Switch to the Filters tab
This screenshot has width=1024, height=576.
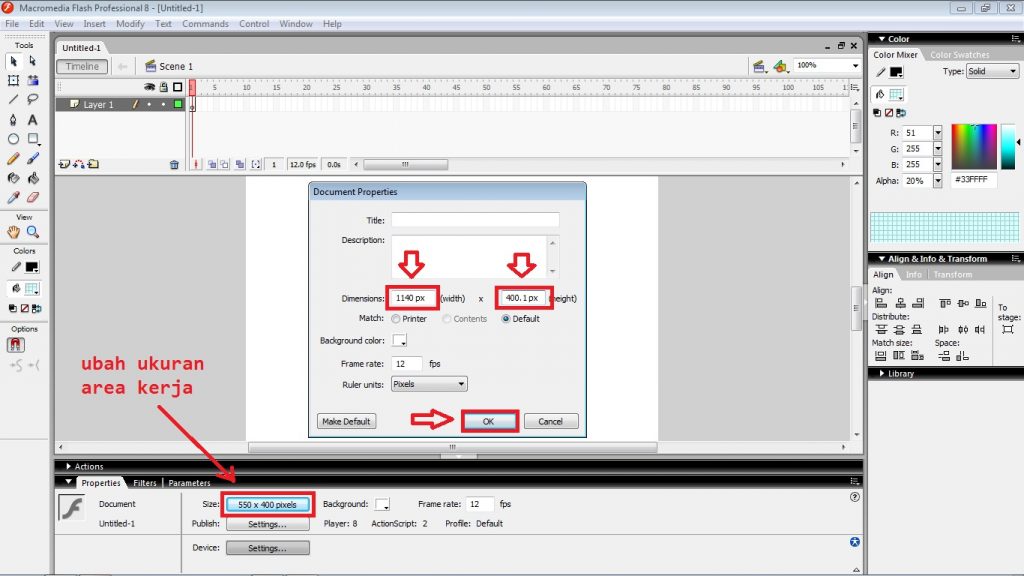pyautogui.click(x=145, y=483)
